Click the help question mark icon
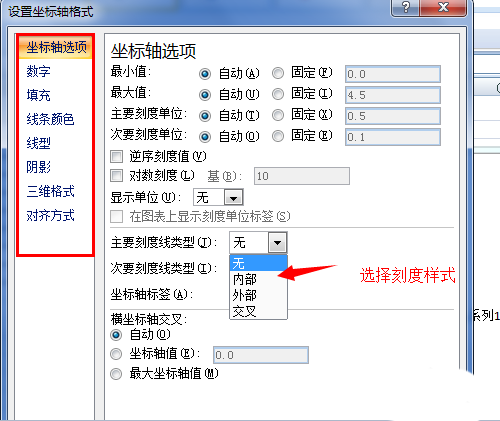 coord(405,7)
